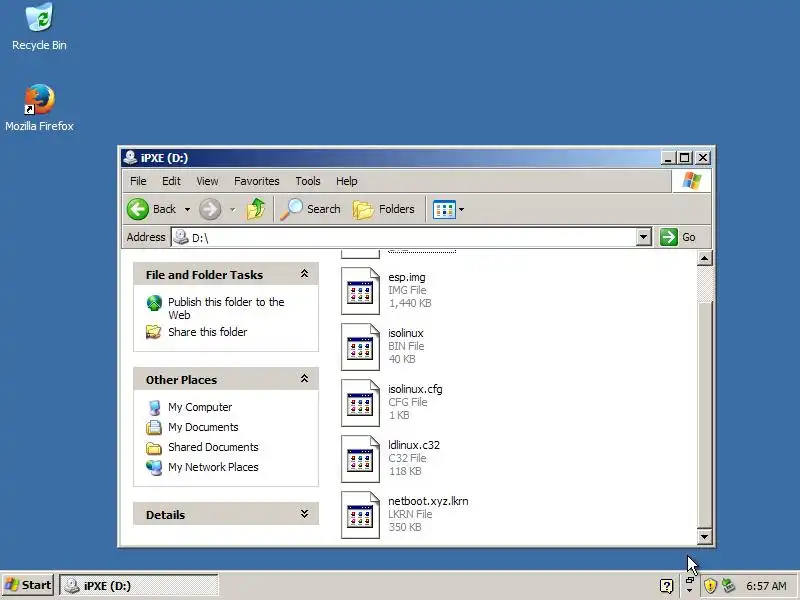Toggle the Folders pane button
The width and height of the screenshot is (800, 600).
click(384, 209)
